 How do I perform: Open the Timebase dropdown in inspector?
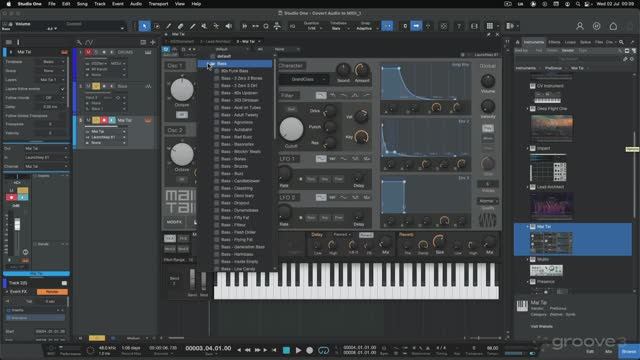pos(51,62)
